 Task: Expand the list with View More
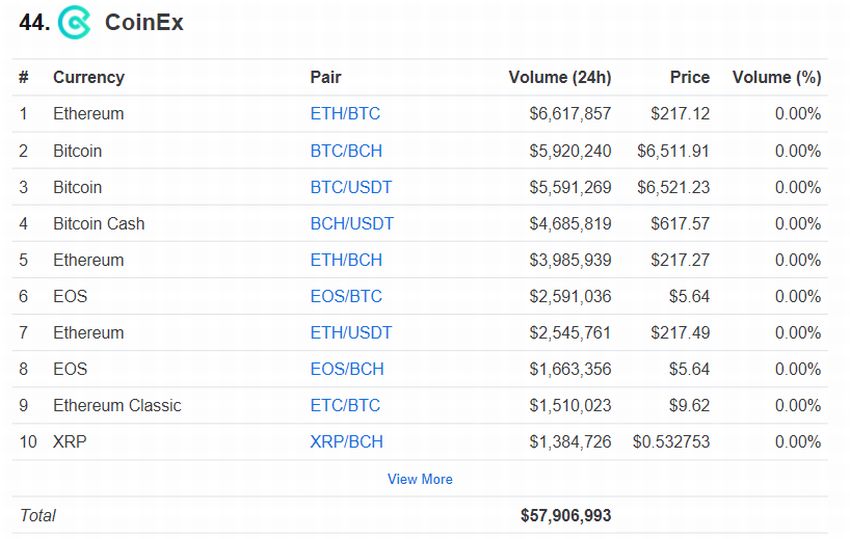click(x=420, y=479)
